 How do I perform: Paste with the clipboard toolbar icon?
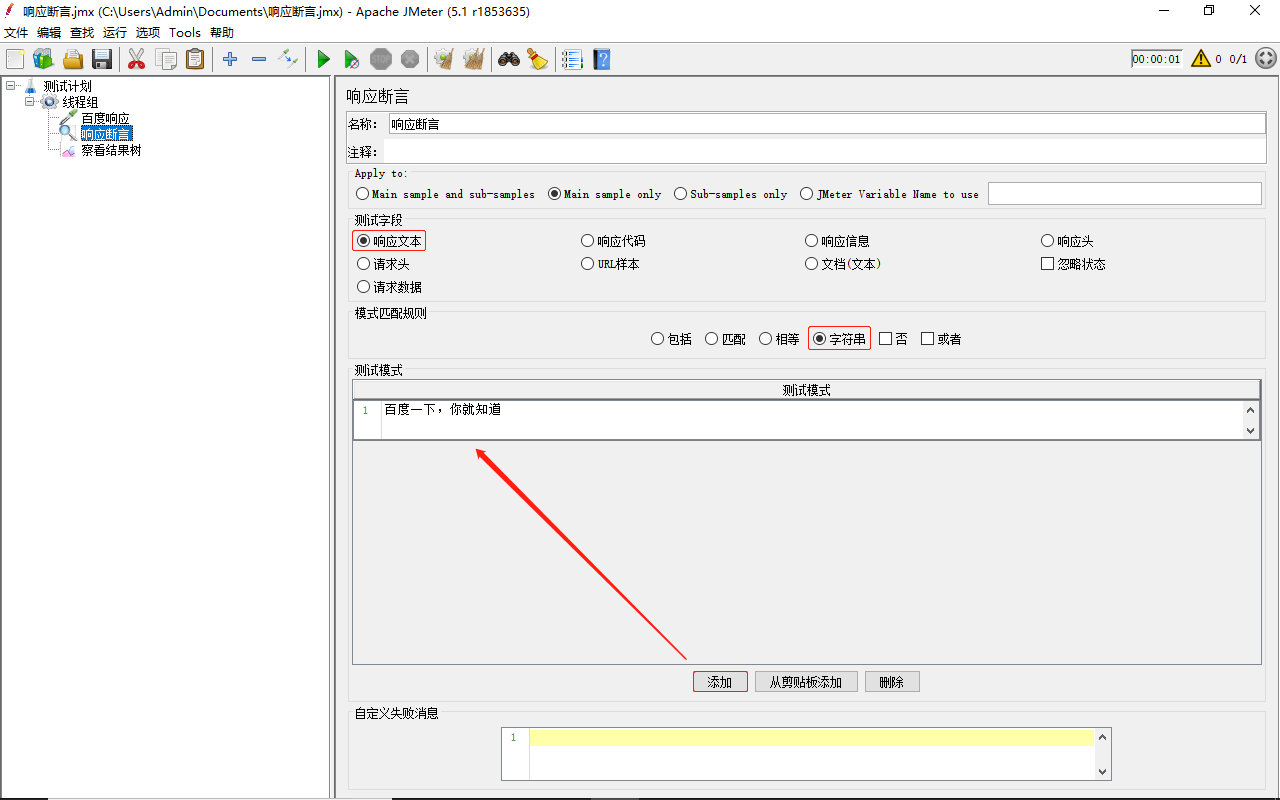click(x=195, y=59)
